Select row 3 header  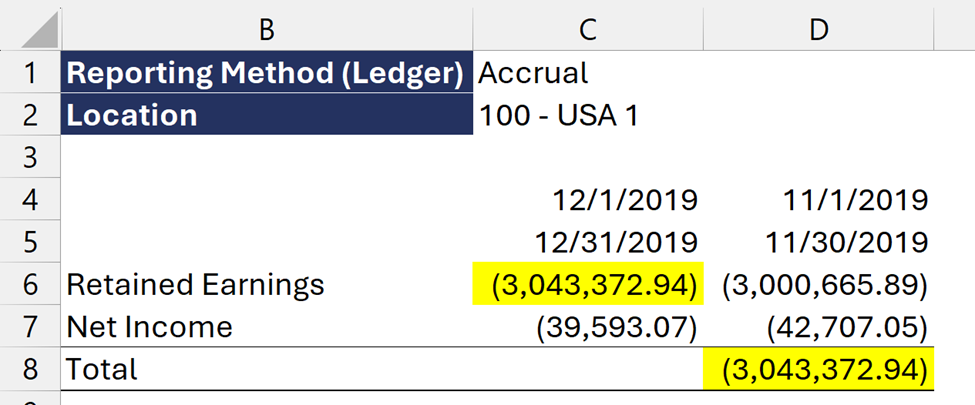(30, 157)
